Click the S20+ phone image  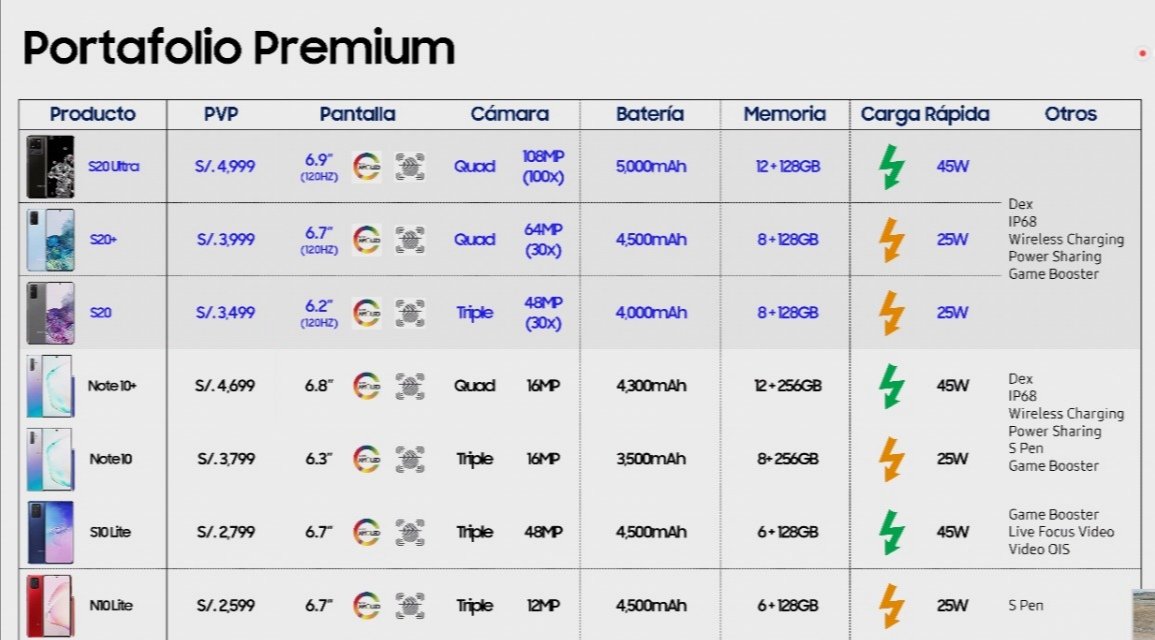50,239
